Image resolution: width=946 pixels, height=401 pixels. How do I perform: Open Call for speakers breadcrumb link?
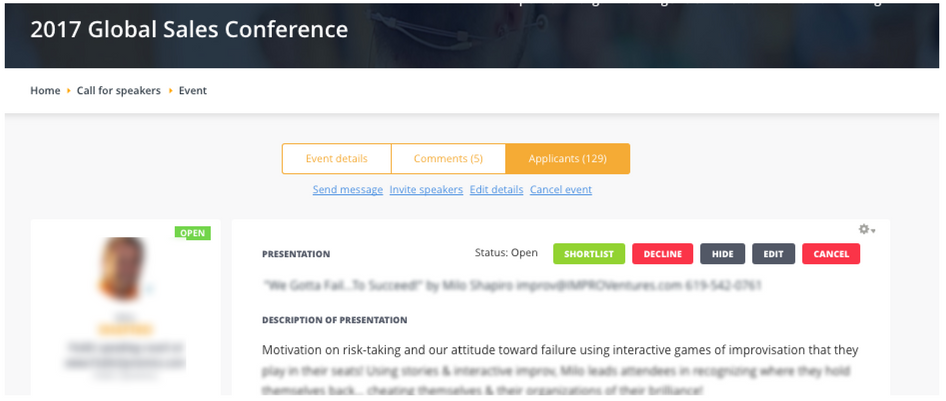pyautogui.click(x=119, y=91)
